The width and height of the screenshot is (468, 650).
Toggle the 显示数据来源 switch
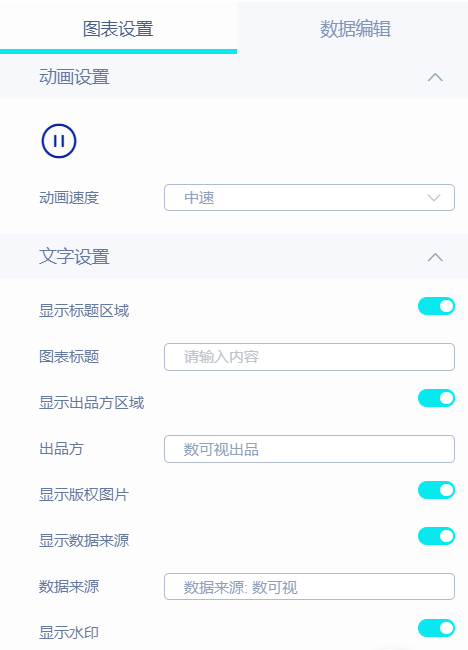pos(436,536)
